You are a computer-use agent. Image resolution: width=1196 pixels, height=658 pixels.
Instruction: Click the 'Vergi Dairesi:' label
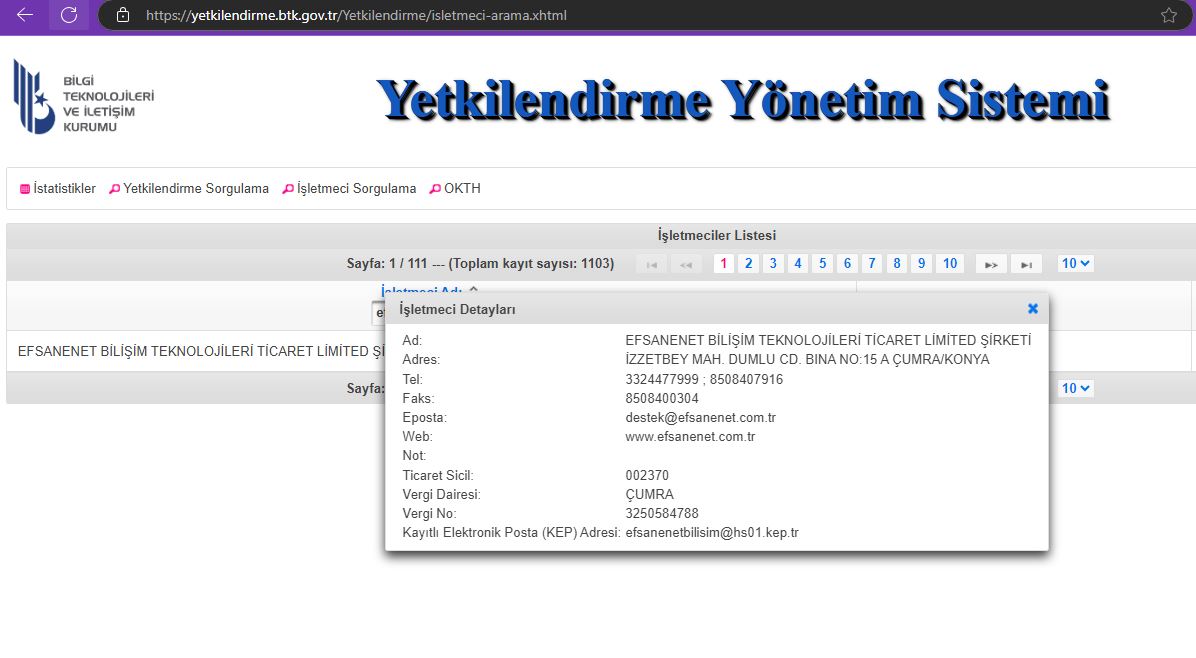pyautogui.click(x=441, y=495)
